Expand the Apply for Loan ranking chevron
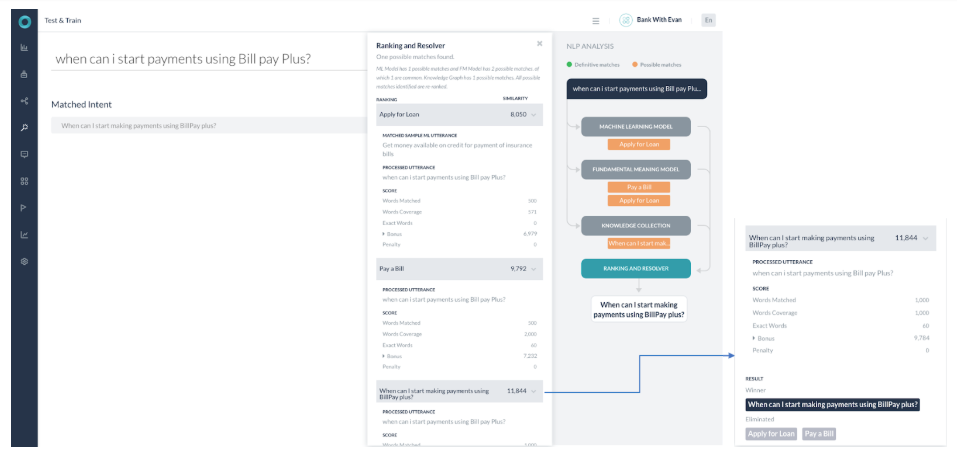 point(533,115)
